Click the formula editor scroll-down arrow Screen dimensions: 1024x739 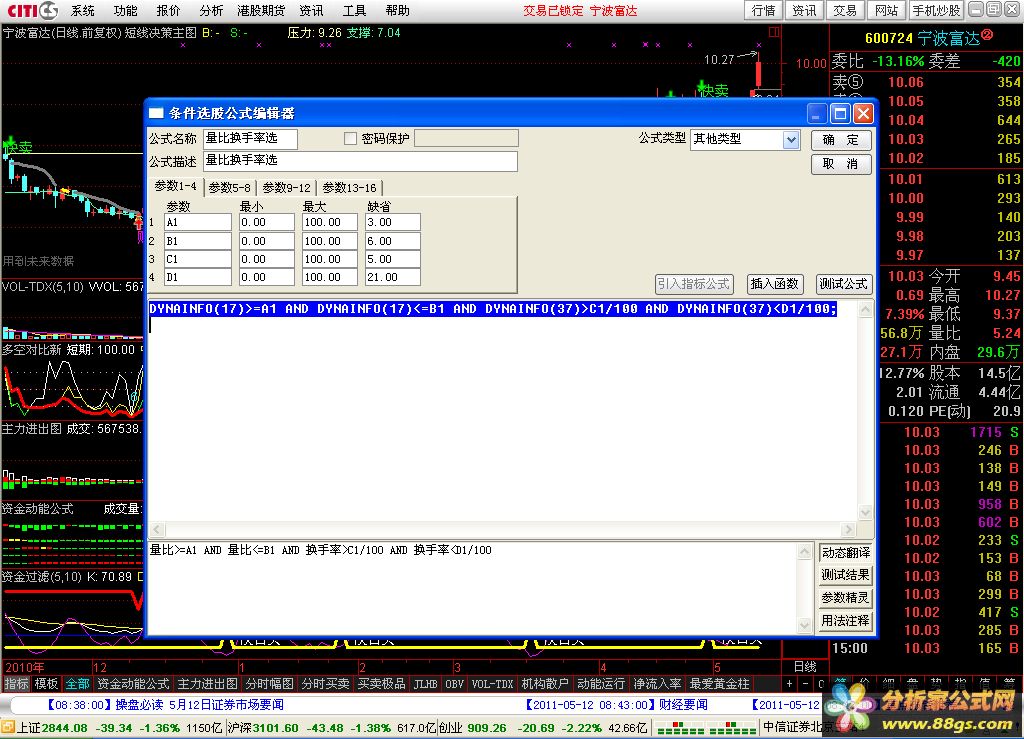865,513
